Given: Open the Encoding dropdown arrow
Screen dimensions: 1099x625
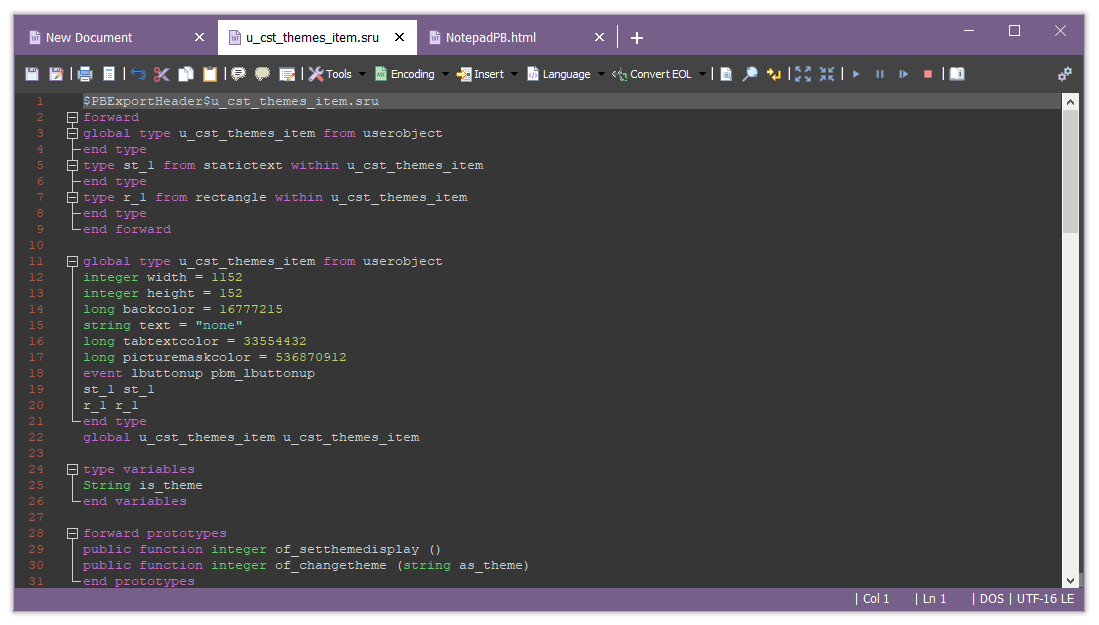Looking at the screenshot, I should tap(447, 73).
